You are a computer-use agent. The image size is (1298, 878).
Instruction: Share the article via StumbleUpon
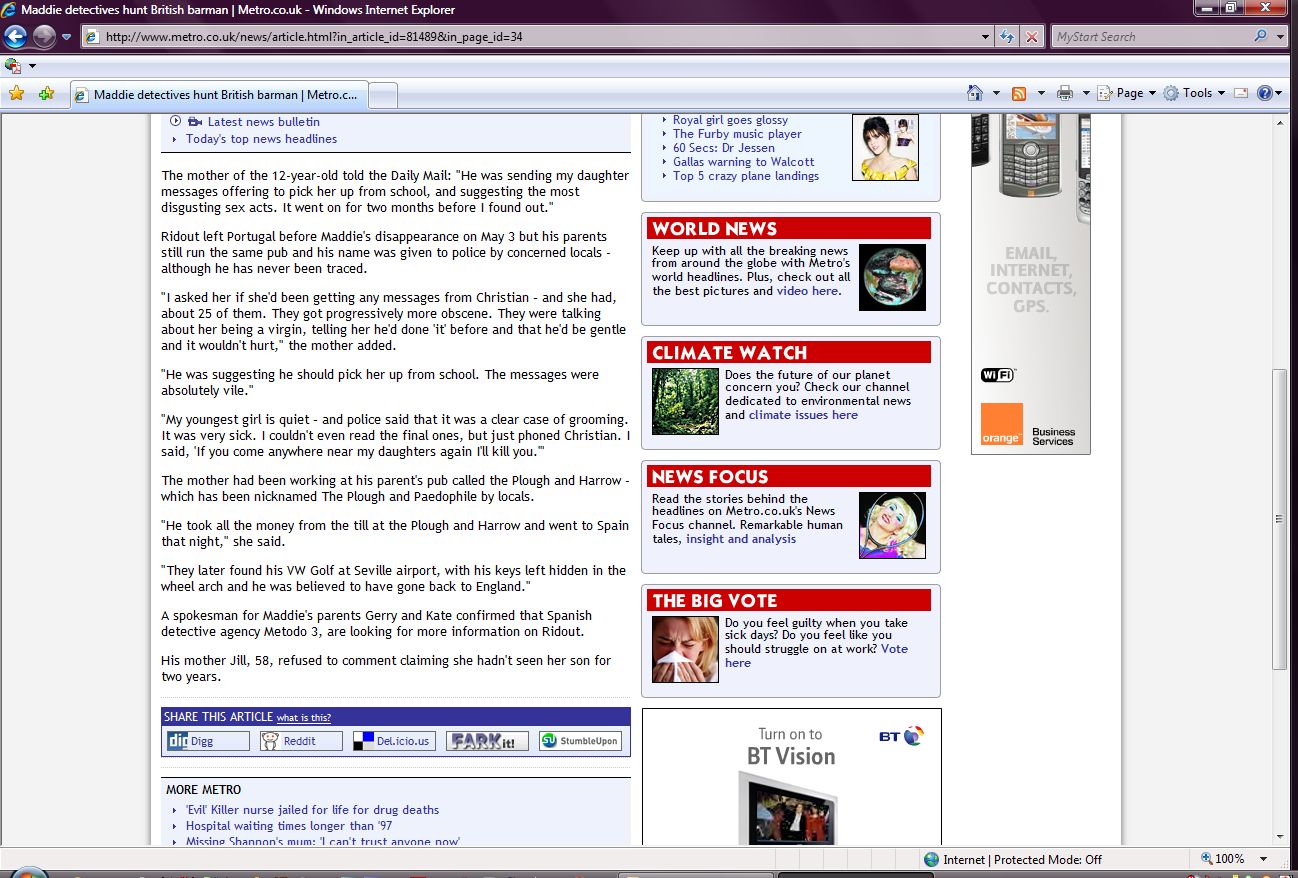coord(580,741)
